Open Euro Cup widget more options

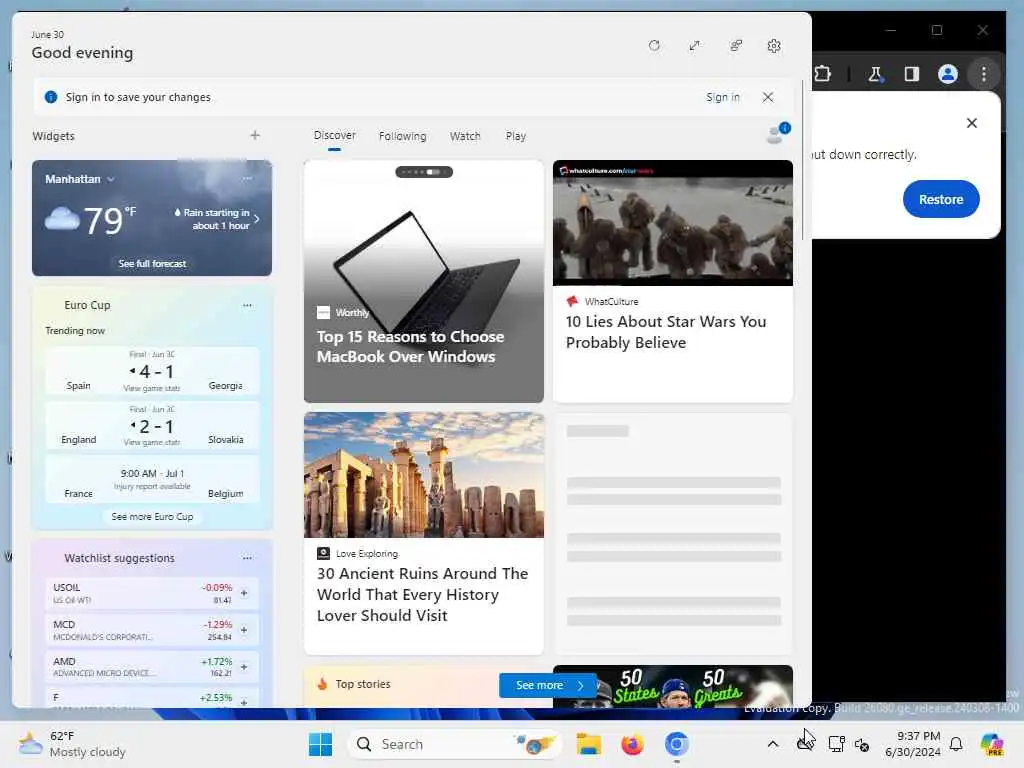click(247, 305)
